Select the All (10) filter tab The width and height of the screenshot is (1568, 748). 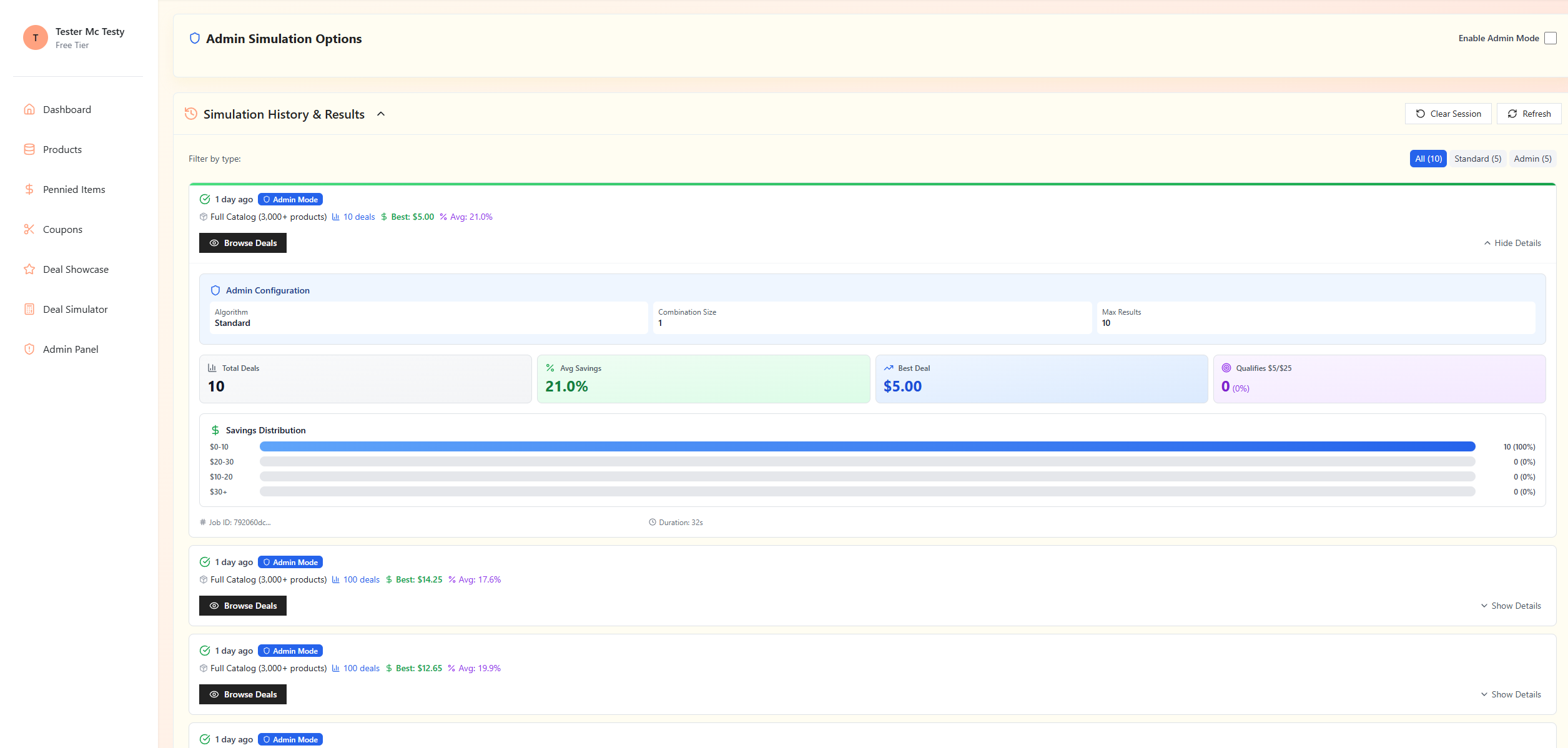point(1428,158)
